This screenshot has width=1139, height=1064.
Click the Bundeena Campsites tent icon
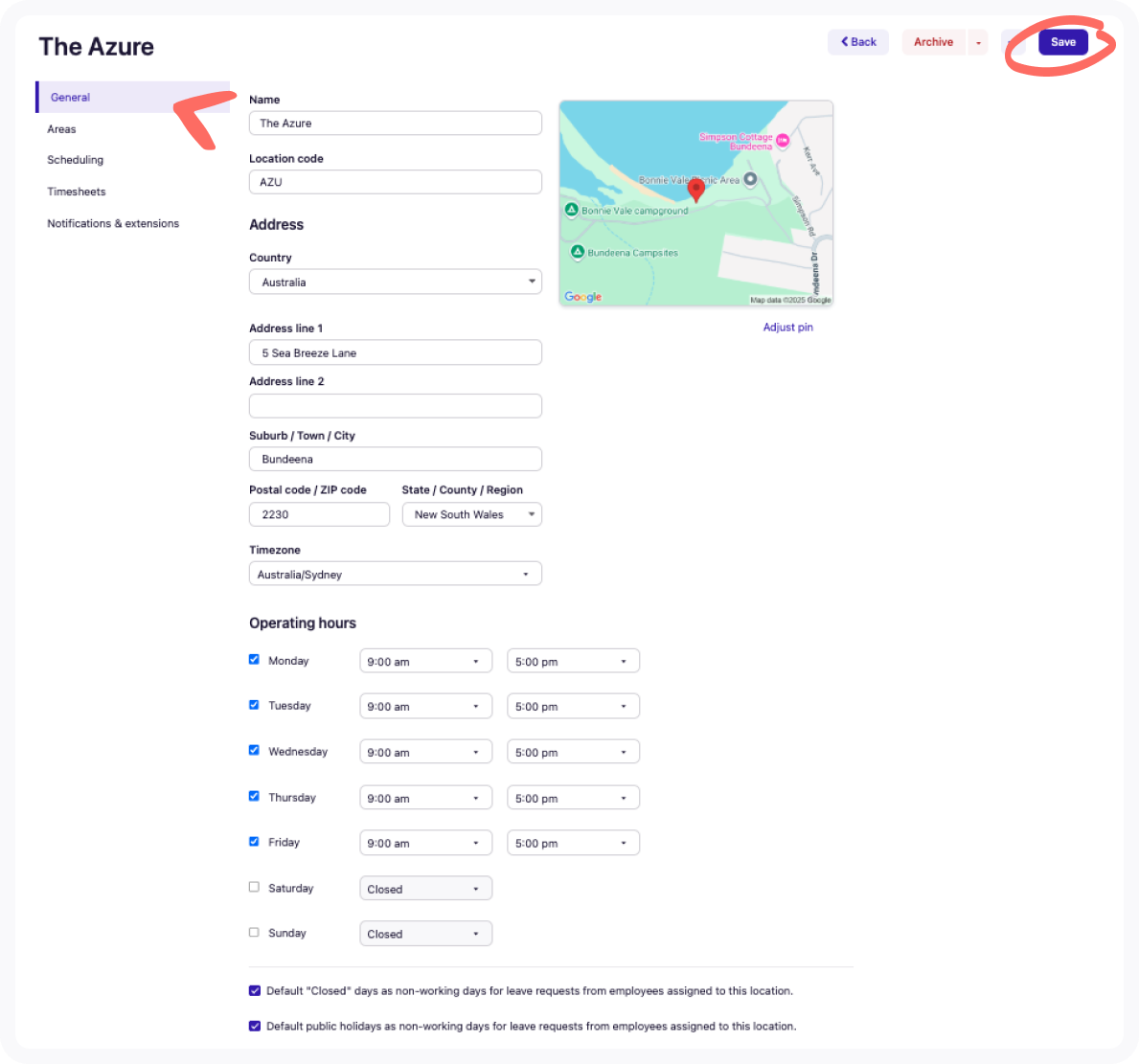coord(577,252)
